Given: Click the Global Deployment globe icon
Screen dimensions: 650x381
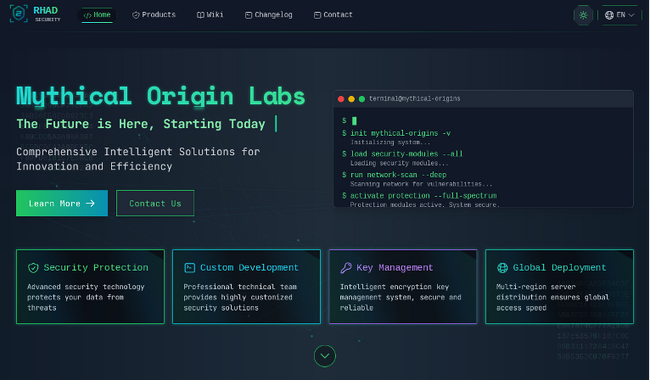Looking at the screenshot, I should click(x=502, y=268).
